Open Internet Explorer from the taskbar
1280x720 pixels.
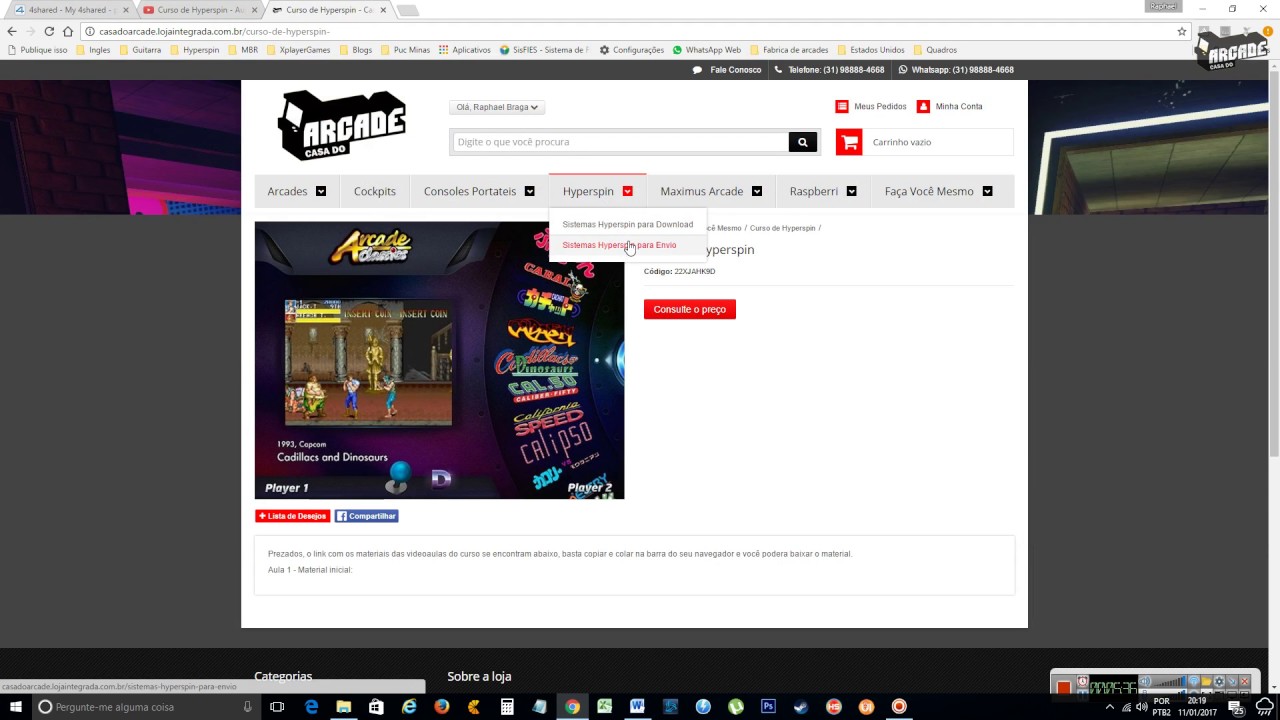point(409,707)
